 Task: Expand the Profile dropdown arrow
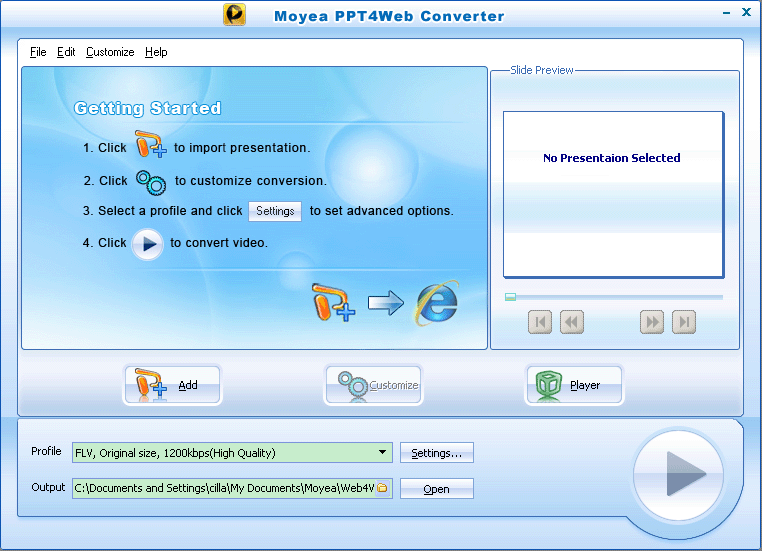(x=383, y=452)
